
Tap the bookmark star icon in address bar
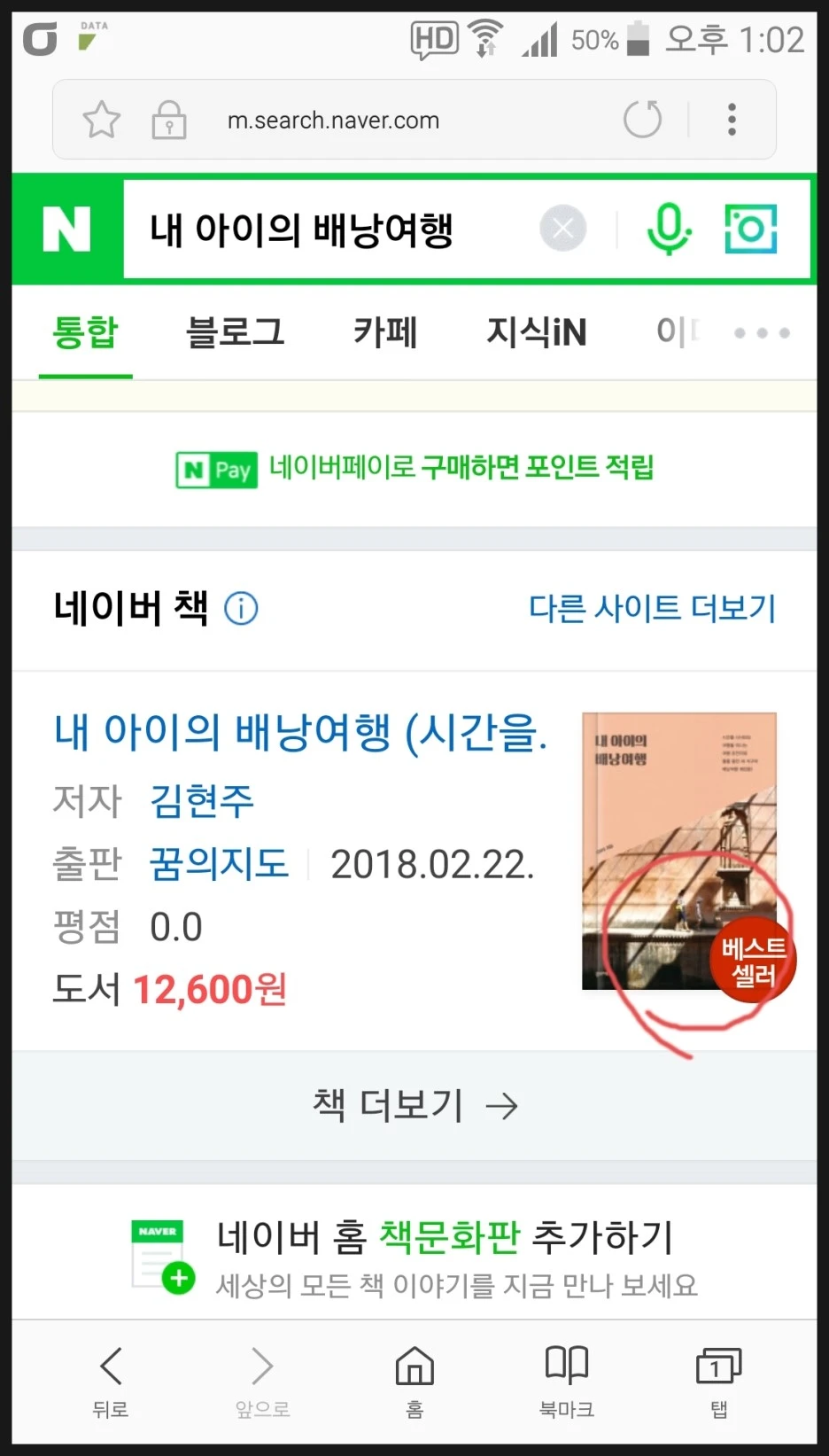[x=101, y=120]
